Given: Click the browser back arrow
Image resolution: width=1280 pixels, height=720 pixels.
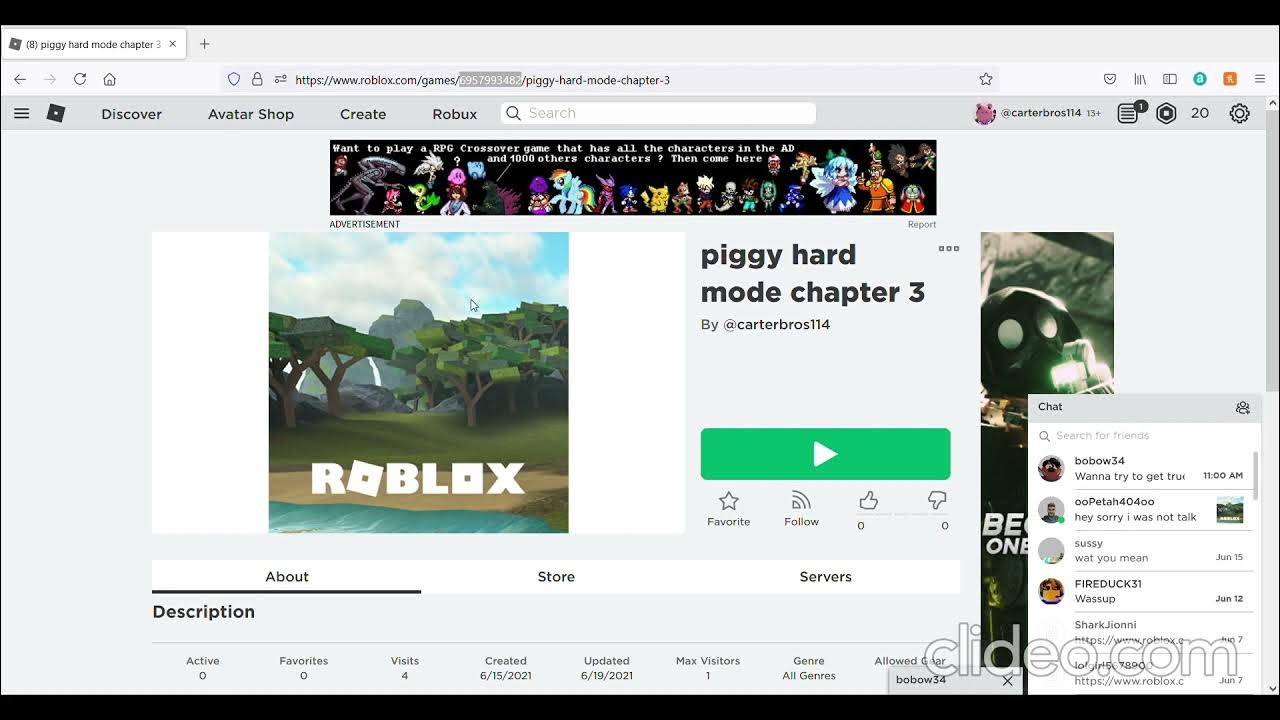Looking at the screenshot, I should 20,79.
